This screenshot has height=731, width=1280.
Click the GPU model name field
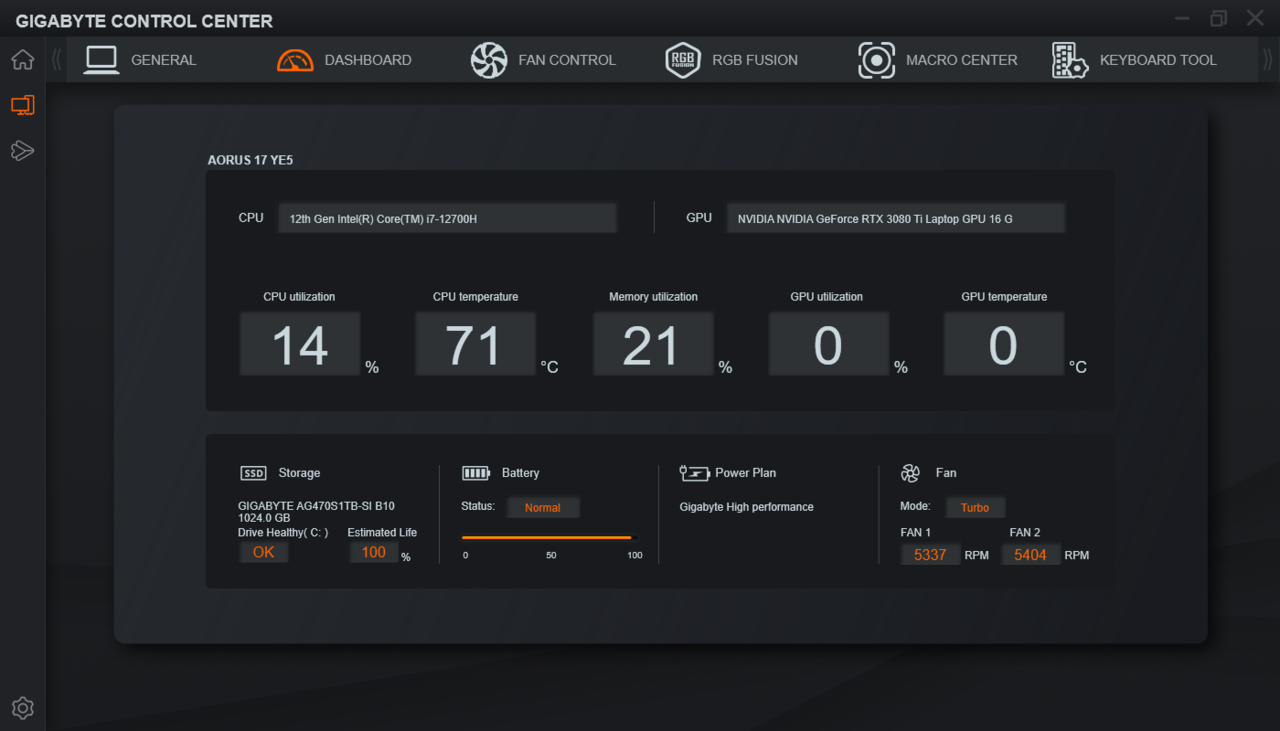895,218
